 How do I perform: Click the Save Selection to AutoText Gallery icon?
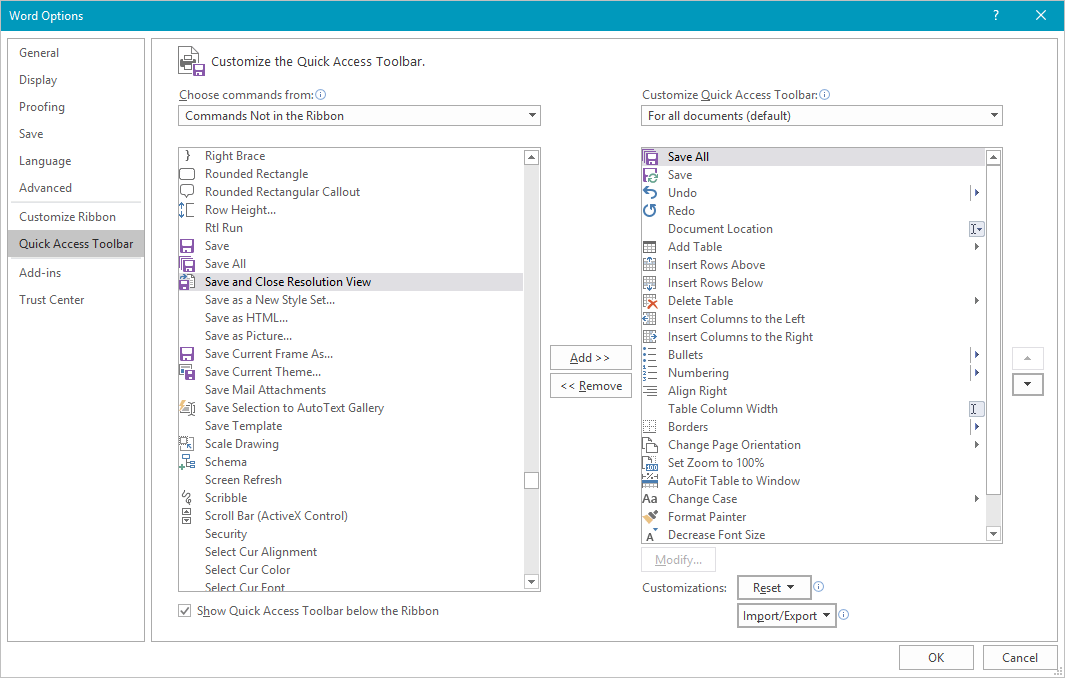click(187, 408)
